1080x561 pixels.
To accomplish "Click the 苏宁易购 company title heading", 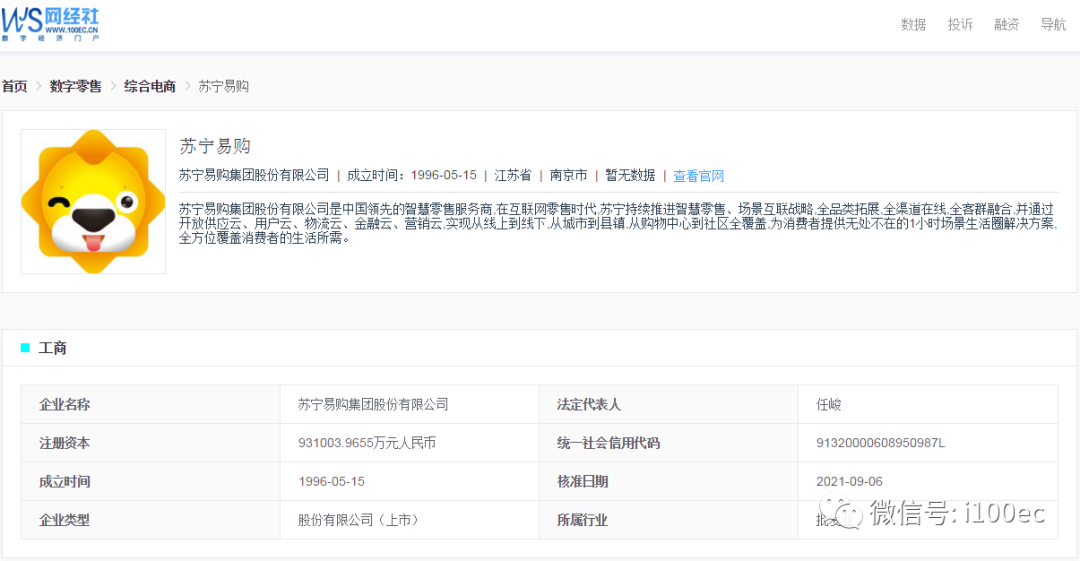I will tap(215, 146).
